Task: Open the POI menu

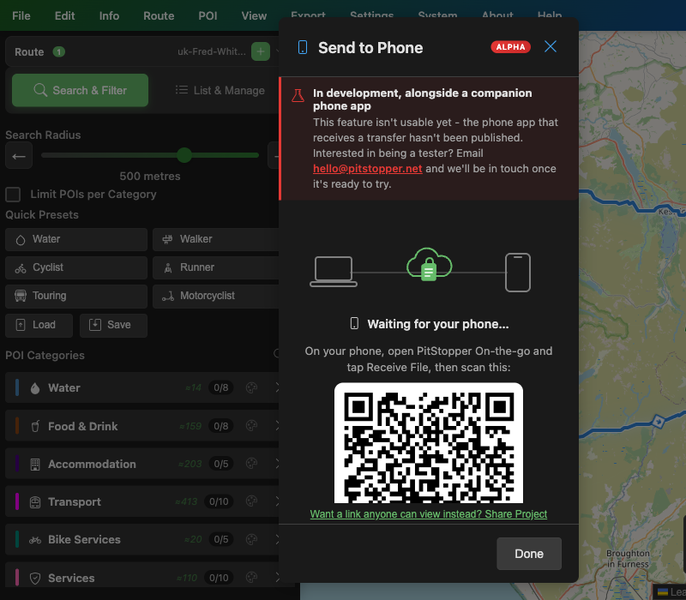Action: [x=208, y=16]
